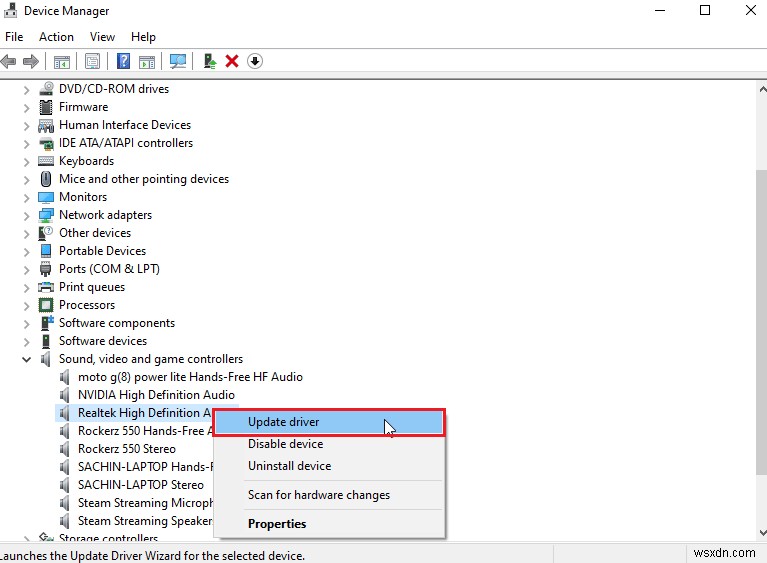Click the Ports (COM & LPT) icon
767x563 pixels.
pyautogui.click(x=46, y=269)
